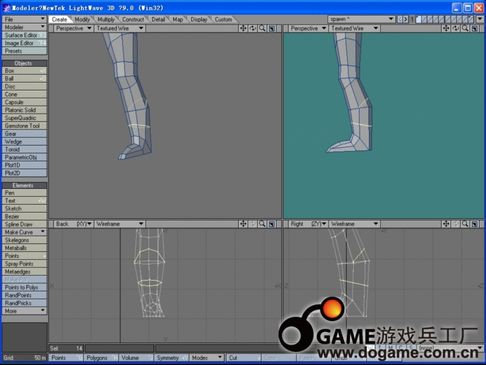
Task: Maximize the Right wireframe viewport
Action: (x=475, y=224)
